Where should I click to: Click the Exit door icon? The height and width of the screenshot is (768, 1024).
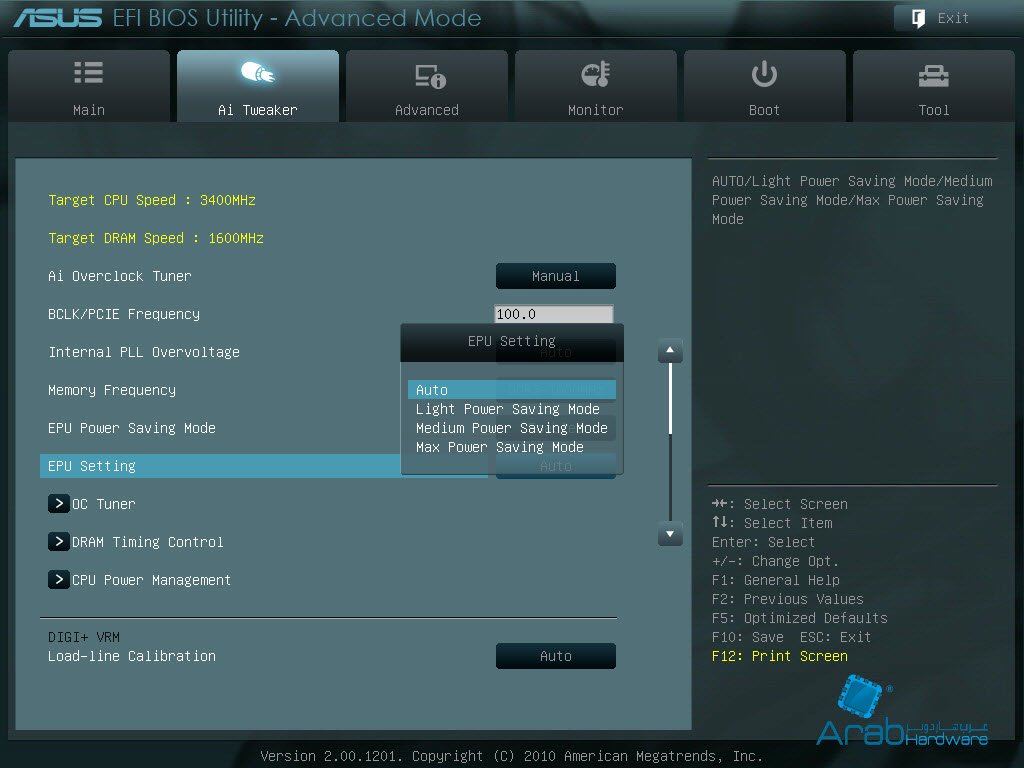[x=918, y=18]
